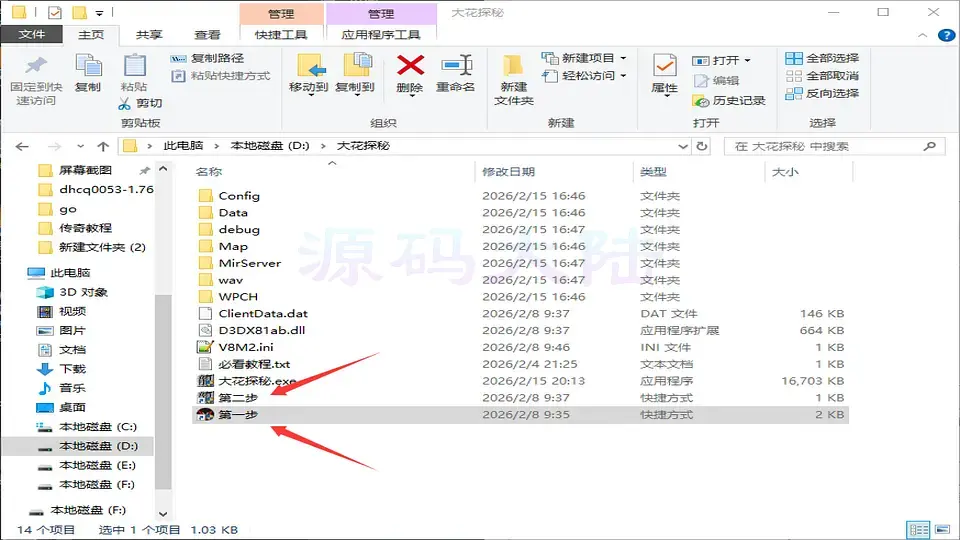Sort by Date modified (修改日期) header
Viewport: 960px width, 540px height.
pyautogui.click(x=508, y=172)
